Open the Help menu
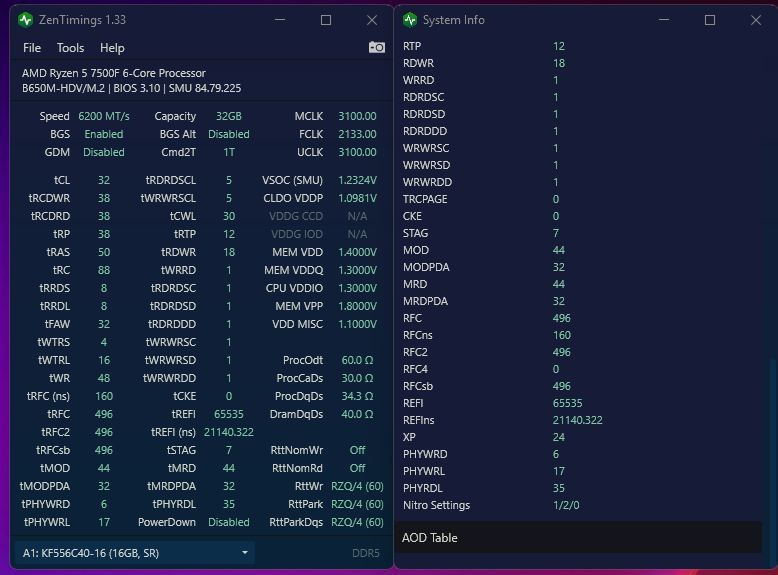Screen dimensions: 778x575 (112, 48)
